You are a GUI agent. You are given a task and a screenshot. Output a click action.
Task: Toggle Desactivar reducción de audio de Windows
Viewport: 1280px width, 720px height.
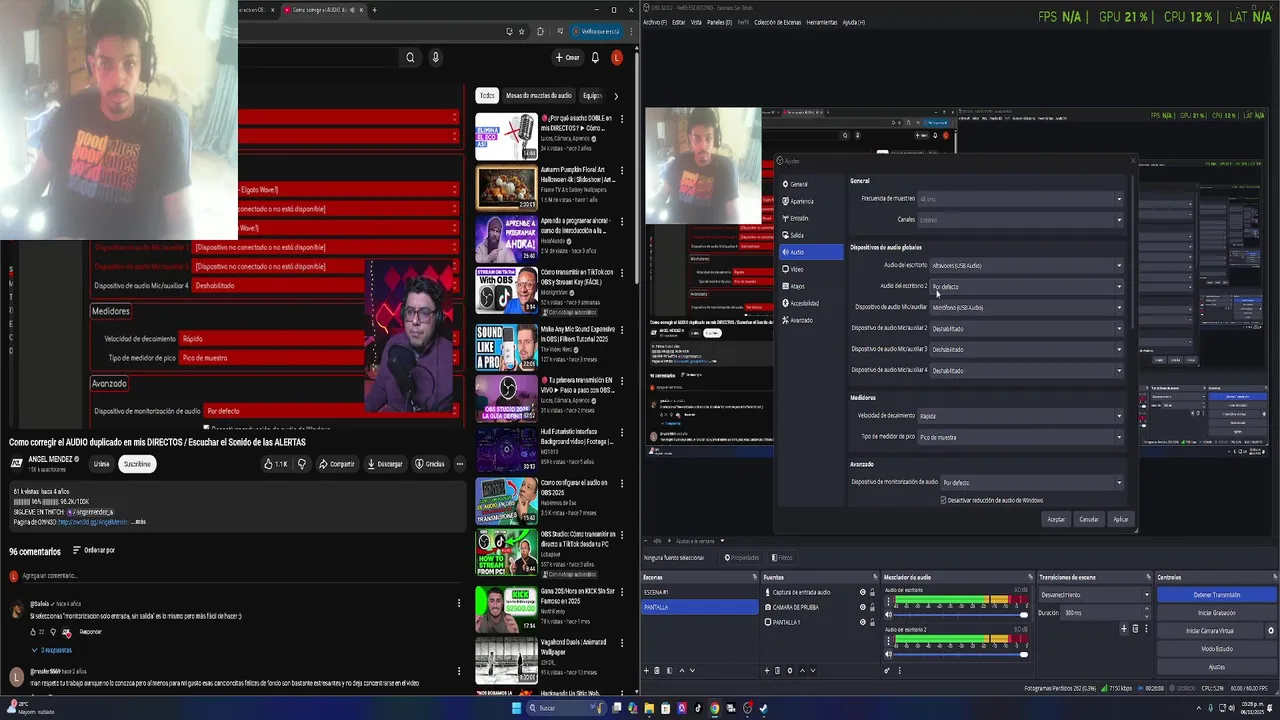944,500
